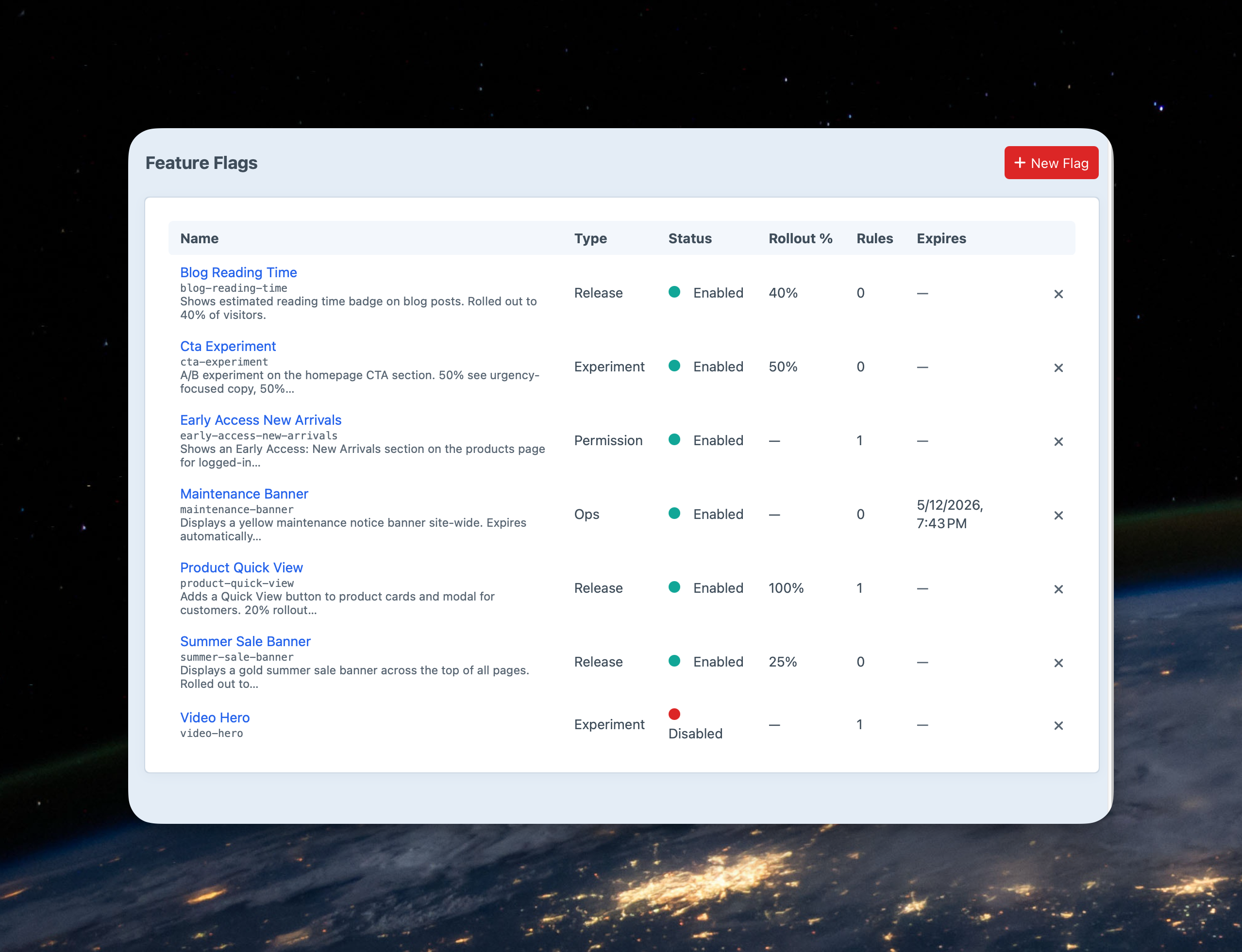This screenshot has width=1242, height=952.
Task: Click the Expires column header
Action: 941,238
